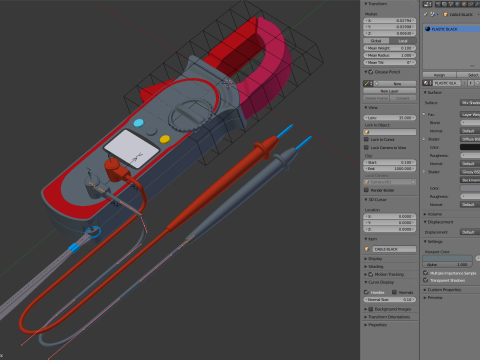Click the Grease Pencil browse pencil icon
Image resolution: width=480 pixels, height=360 pixels.
tap(368, 84)
